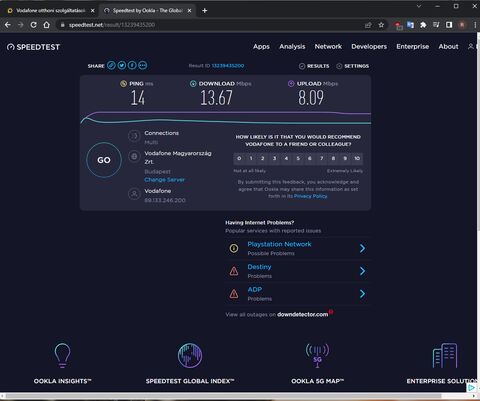
Task: Open the Playstation Network link
Action: coord(279,244)
